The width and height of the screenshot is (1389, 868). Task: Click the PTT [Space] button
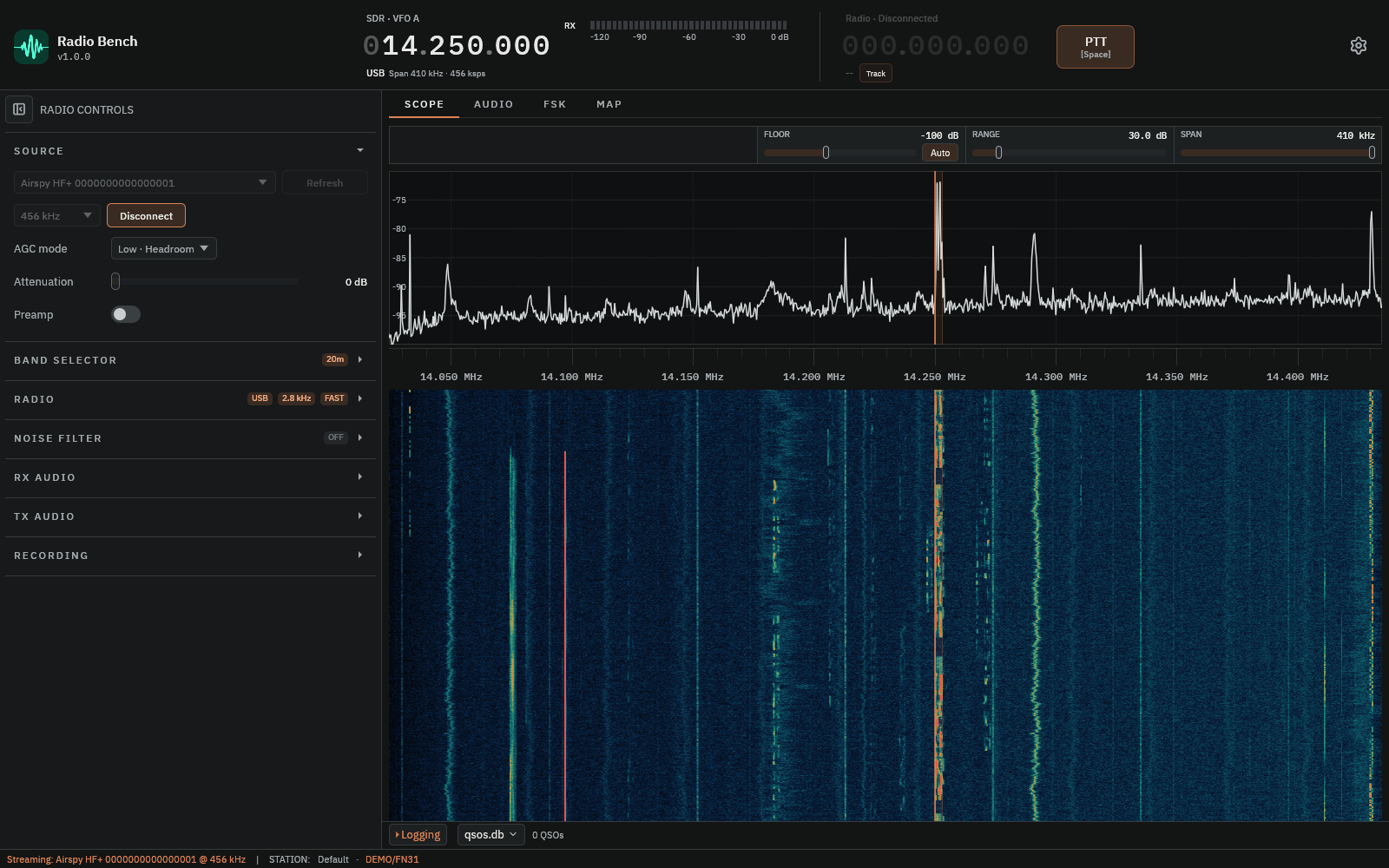click(1096, 47)
